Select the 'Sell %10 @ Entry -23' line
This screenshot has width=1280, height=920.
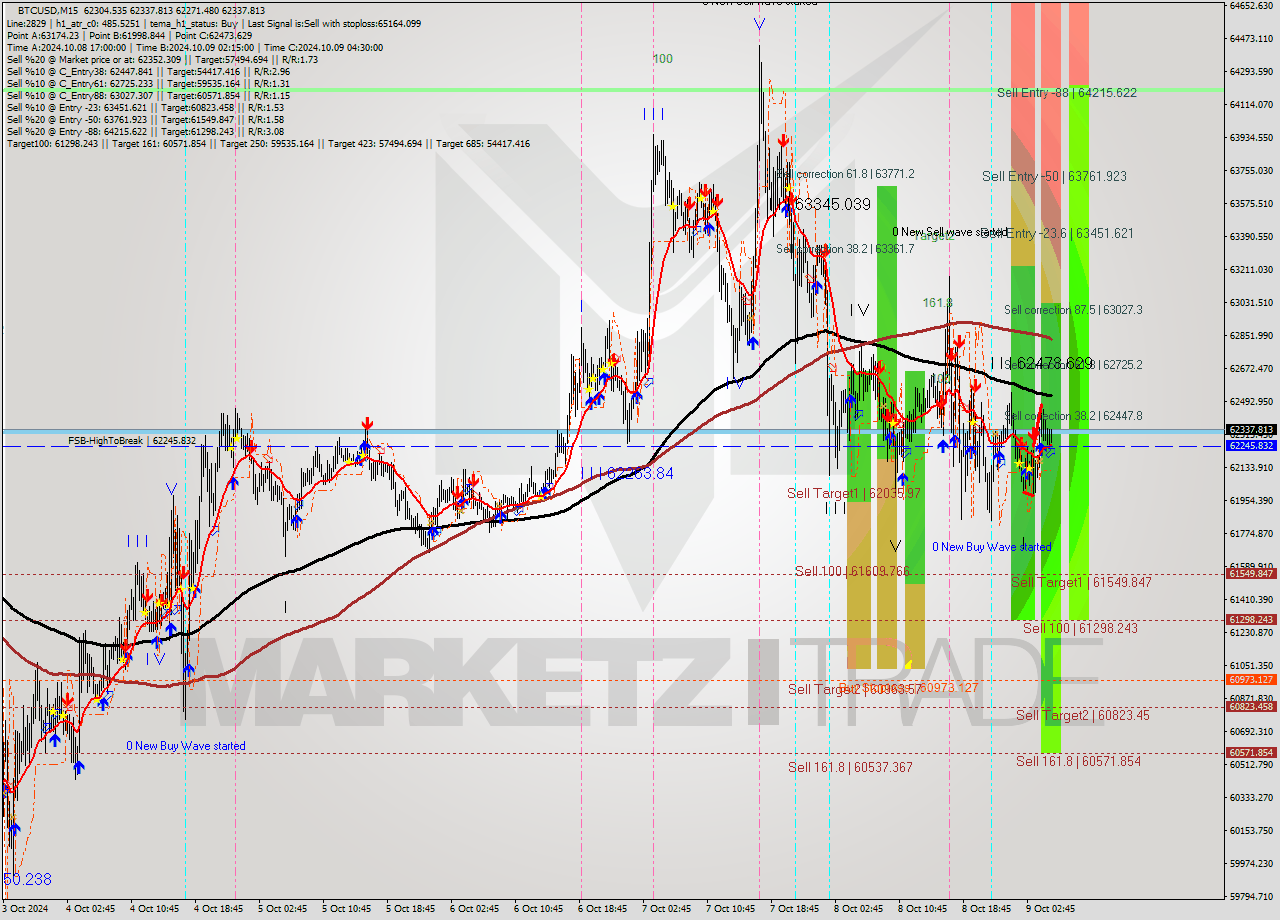tap(145, 107)
